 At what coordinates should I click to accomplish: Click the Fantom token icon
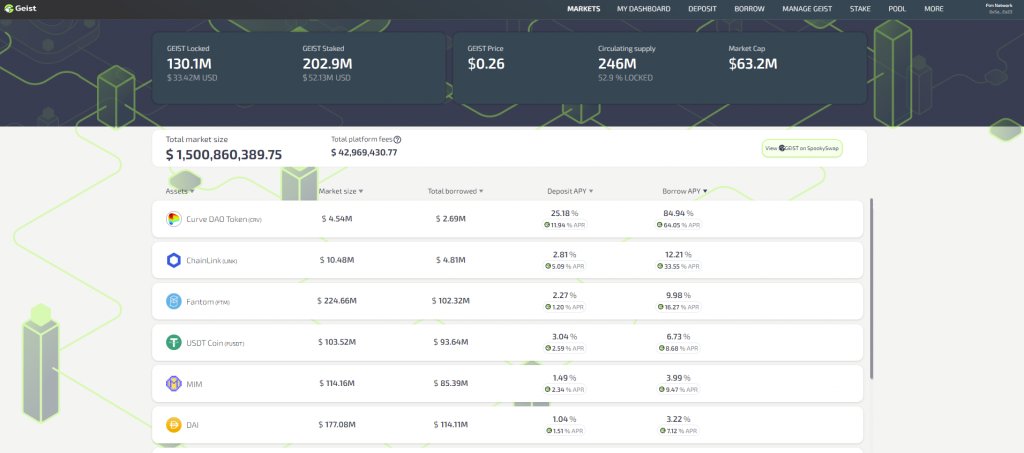click(x=173, y=302)
